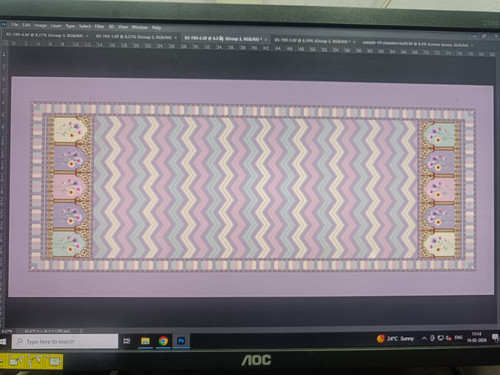Close the sample-19-chanderi butti.tif tab
500x375 pixels.
coord(472,45)
